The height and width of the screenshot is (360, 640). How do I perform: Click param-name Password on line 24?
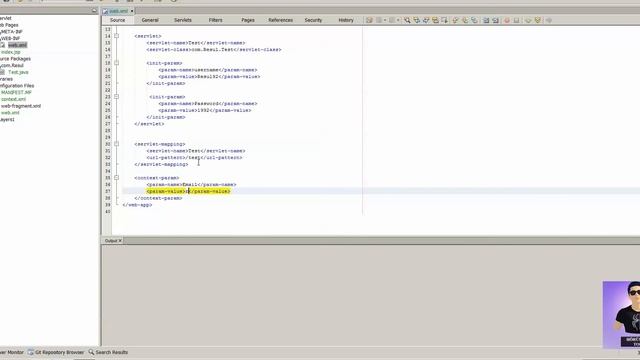tap(208, 104)
